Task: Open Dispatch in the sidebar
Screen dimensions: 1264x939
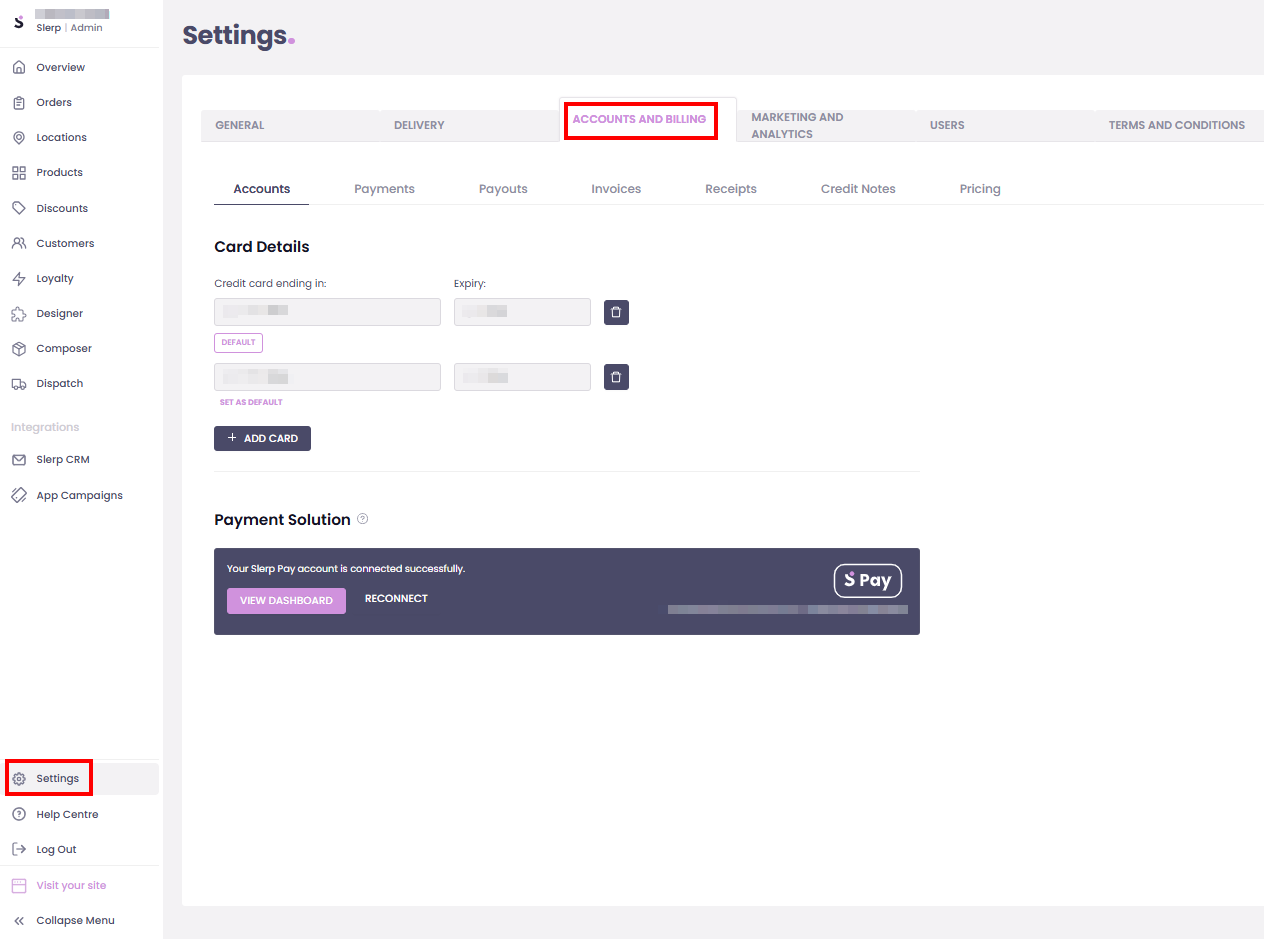Action: pyautogui.click(x=59, y=383)
